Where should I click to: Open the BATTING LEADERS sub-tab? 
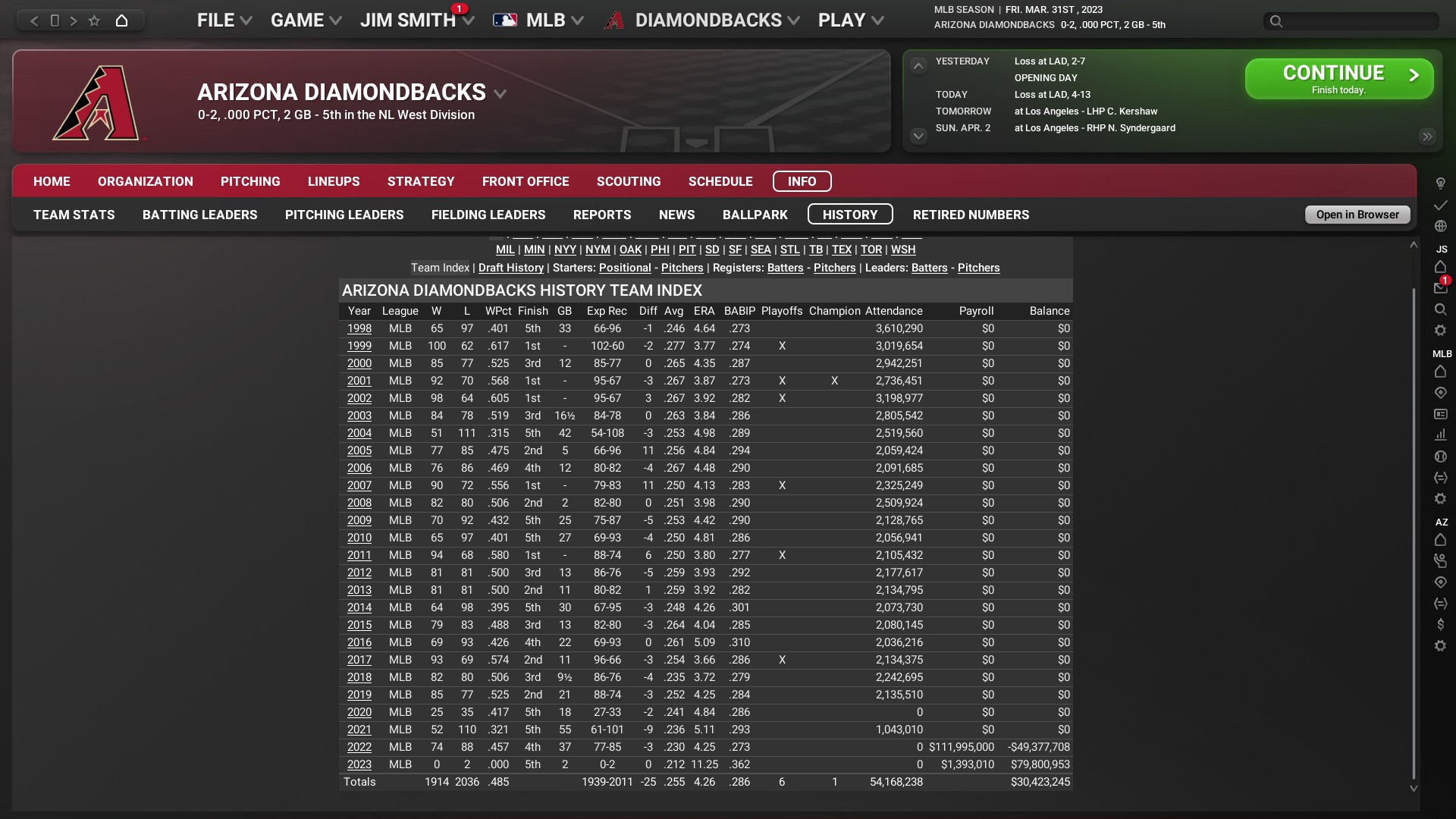coord(200,215)
